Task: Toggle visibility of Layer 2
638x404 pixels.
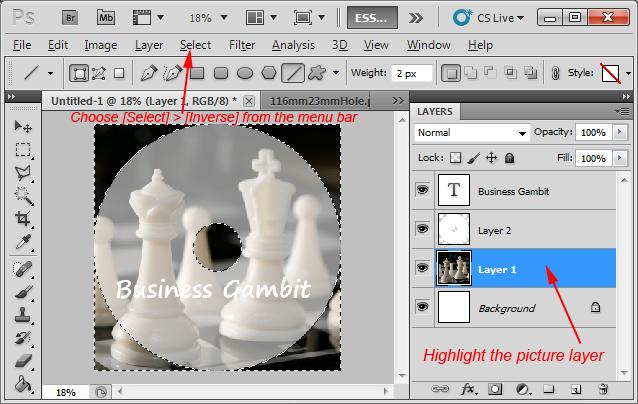Action: click(422, 230)
